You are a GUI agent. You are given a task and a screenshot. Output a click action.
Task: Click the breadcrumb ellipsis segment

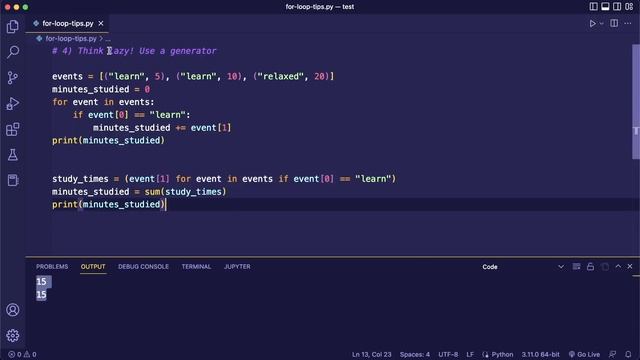coord(108,39)
